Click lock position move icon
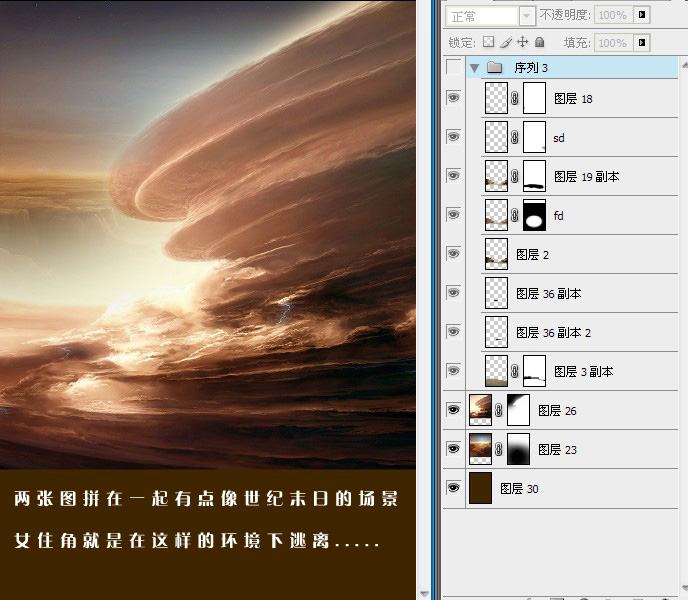This screenshot has width=688, height=600. (x=523, y=42)
